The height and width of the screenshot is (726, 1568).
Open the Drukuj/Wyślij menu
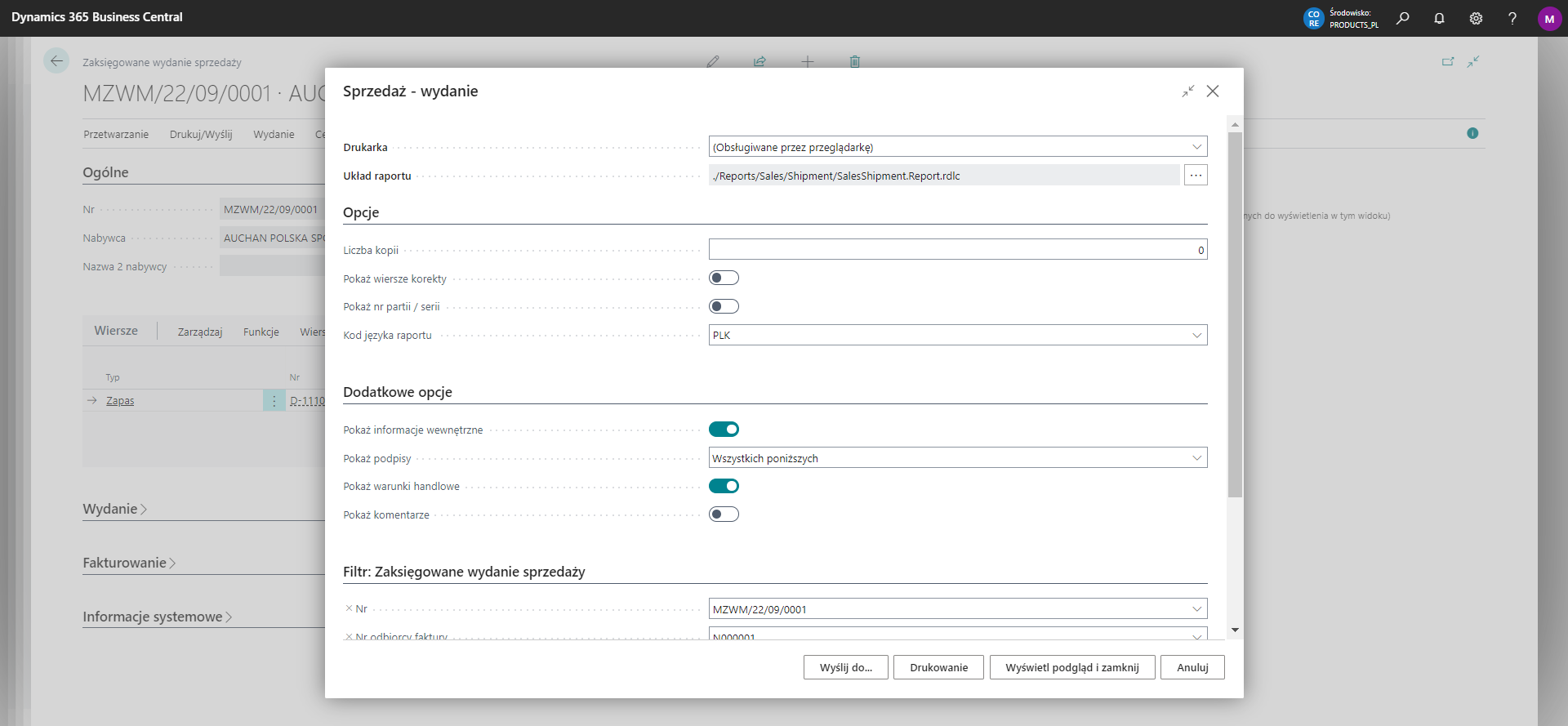(x=201, y=134)
